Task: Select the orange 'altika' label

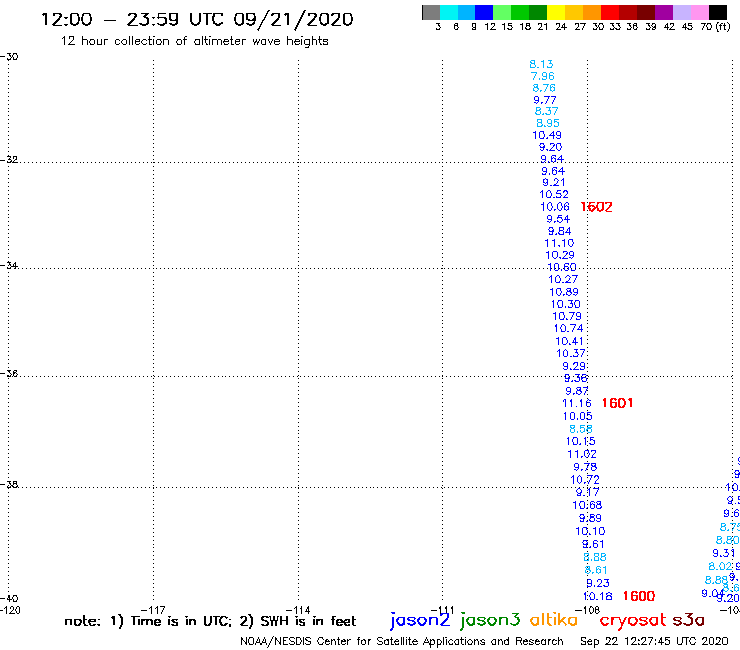Action: click(x=554, y=619)
